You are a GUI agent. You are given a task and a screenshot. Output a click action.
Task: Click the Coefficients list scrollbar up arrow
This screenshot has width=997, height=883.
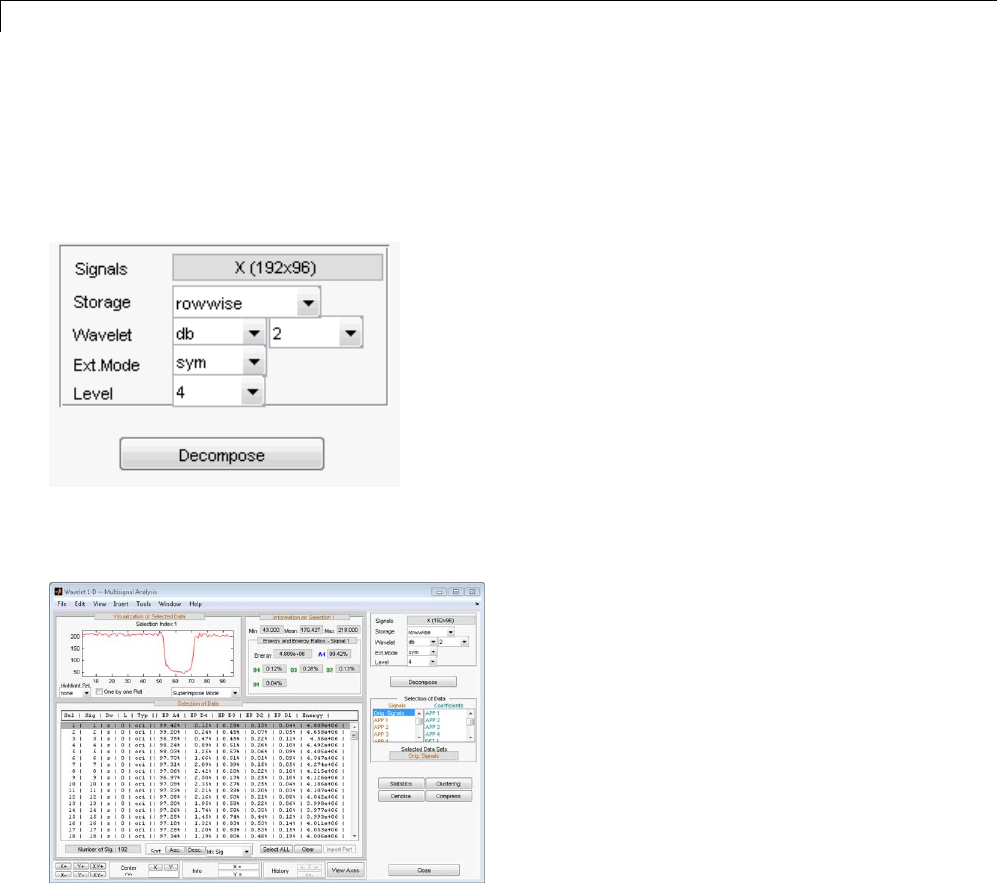[471, 713]
